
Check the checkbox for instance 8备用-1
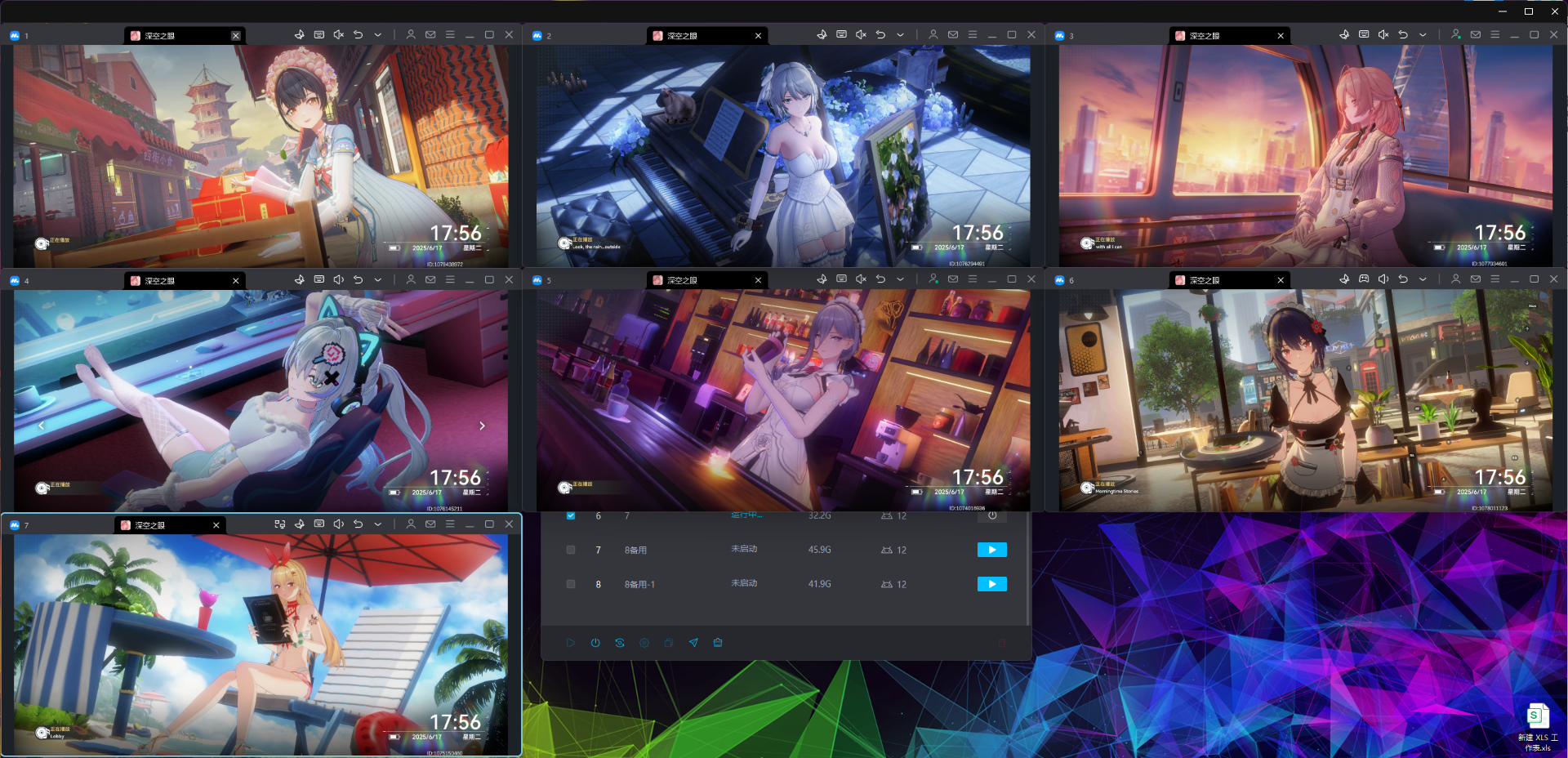point(571,584)
